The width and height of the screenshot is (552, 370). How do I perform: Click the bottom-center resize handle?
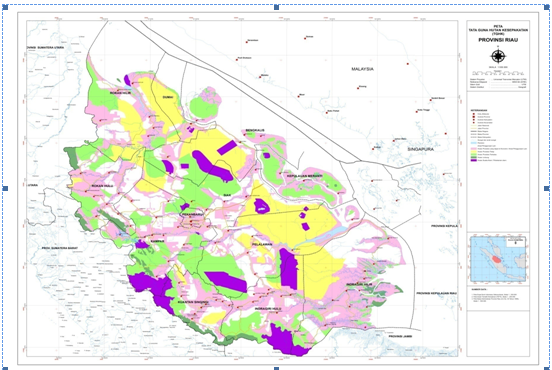coord(276,368)
